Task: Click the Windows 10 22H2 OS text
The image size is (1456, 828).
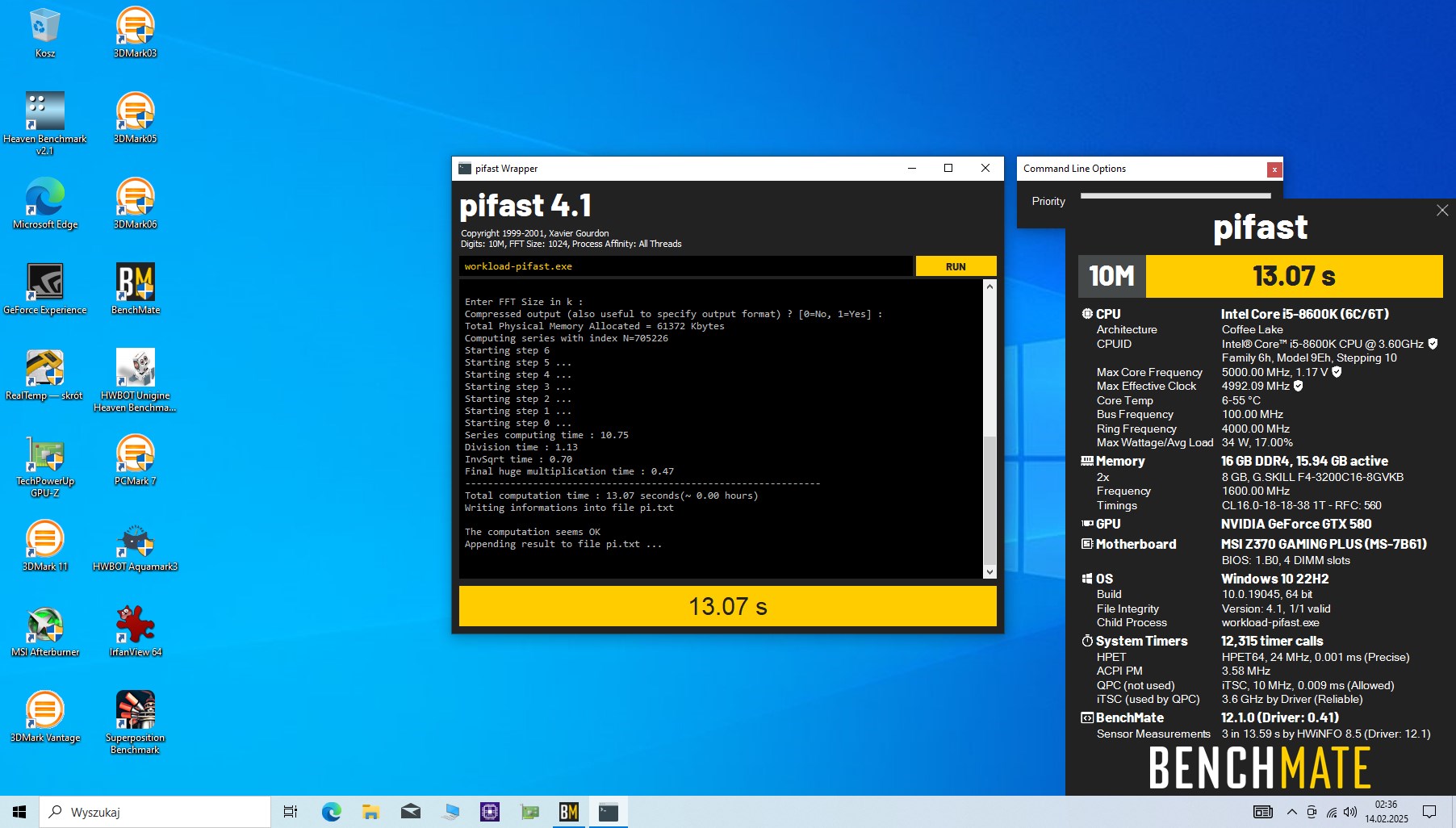Action: [1274, 579]
